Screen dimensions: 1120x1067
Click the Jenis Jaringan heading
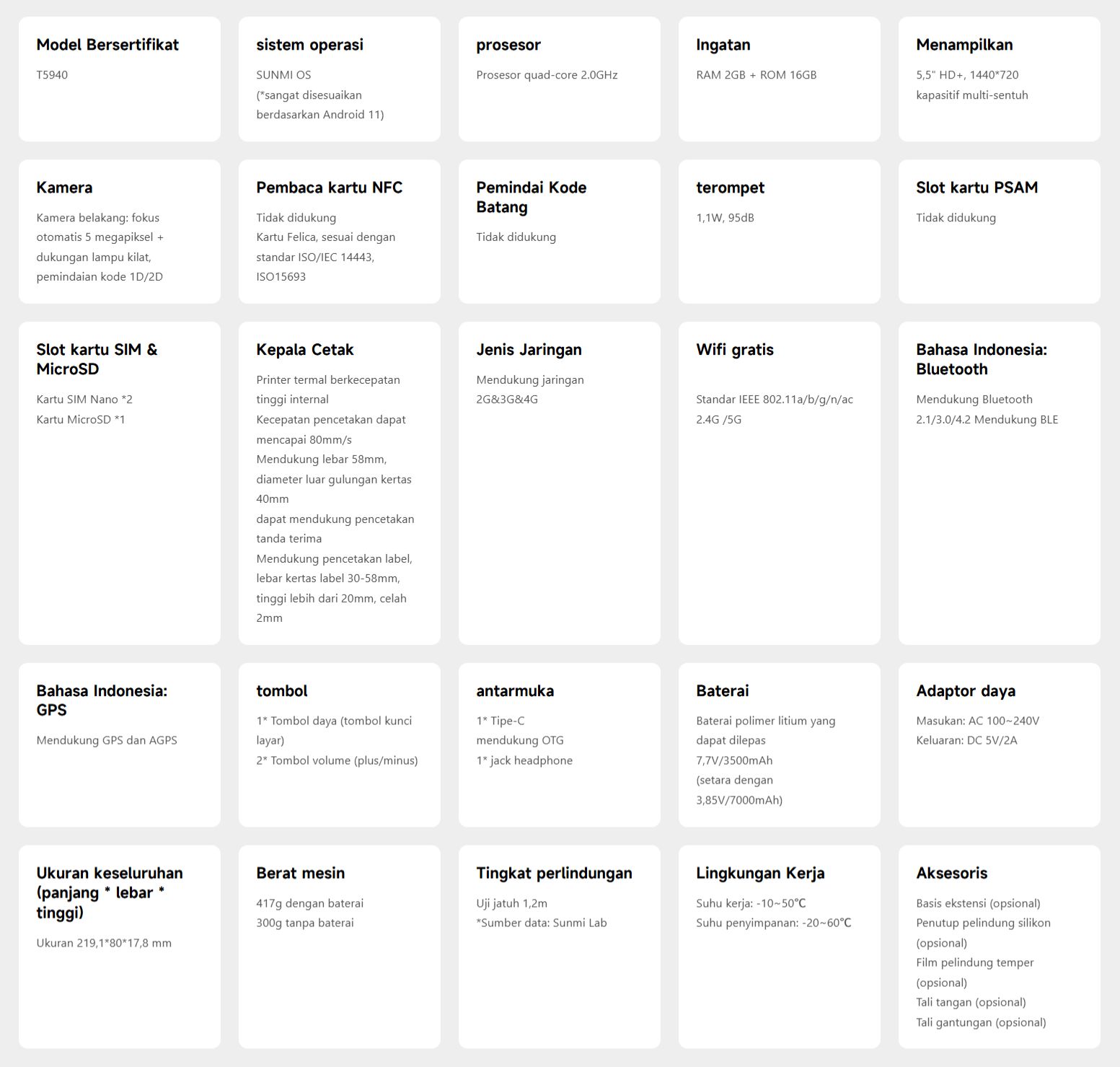click(x=529, y=350)
